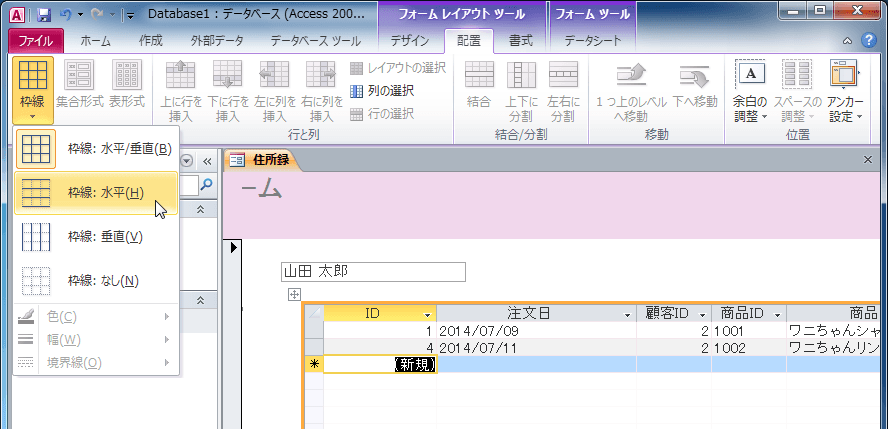Image resolution: width=888 pixels, height=429 pixels.
Task: Click 列の選択 select column
Action: click(x=382, y=91)
